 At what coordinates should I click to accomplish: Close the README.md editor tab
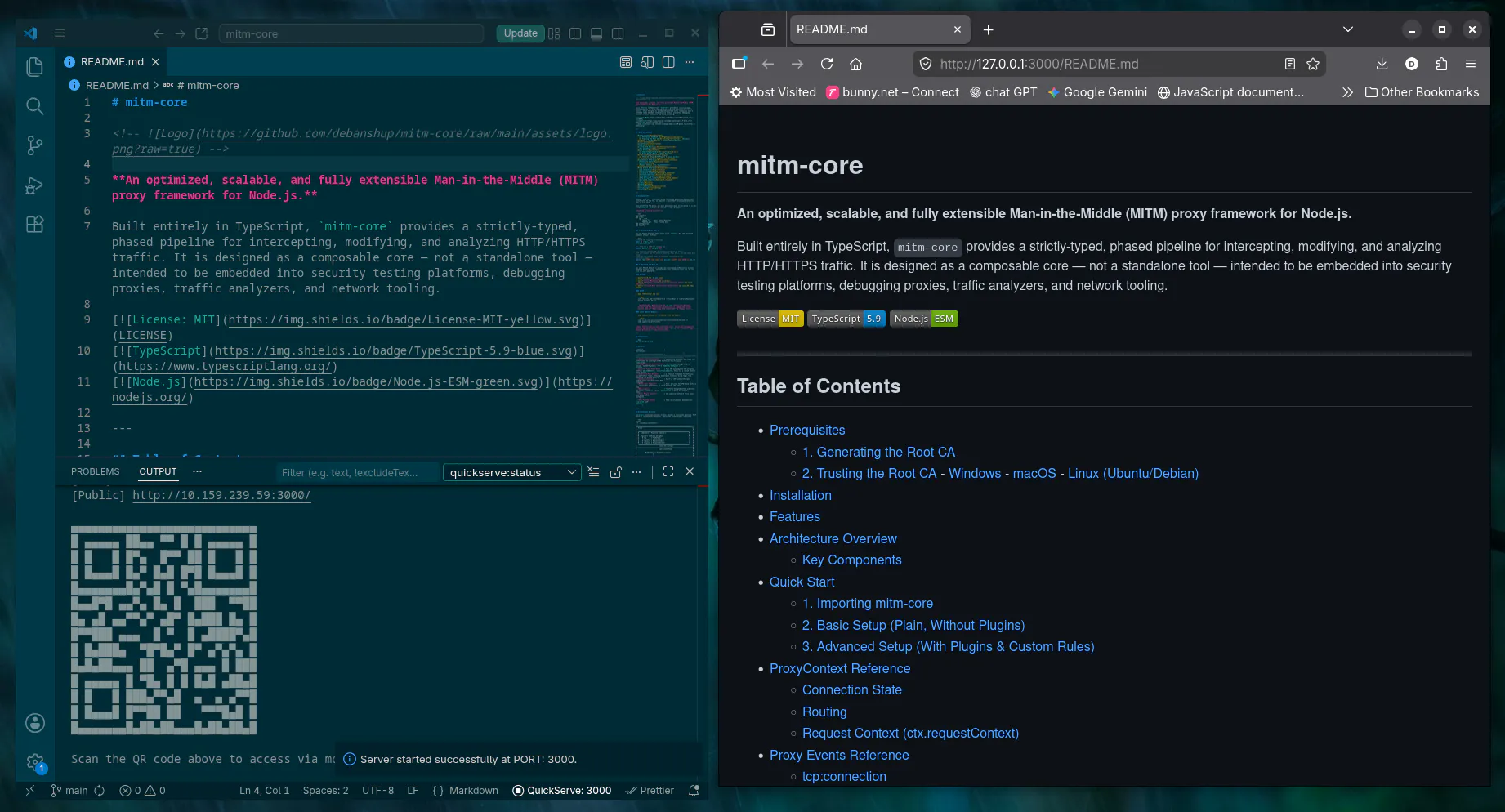click(155, 62)
